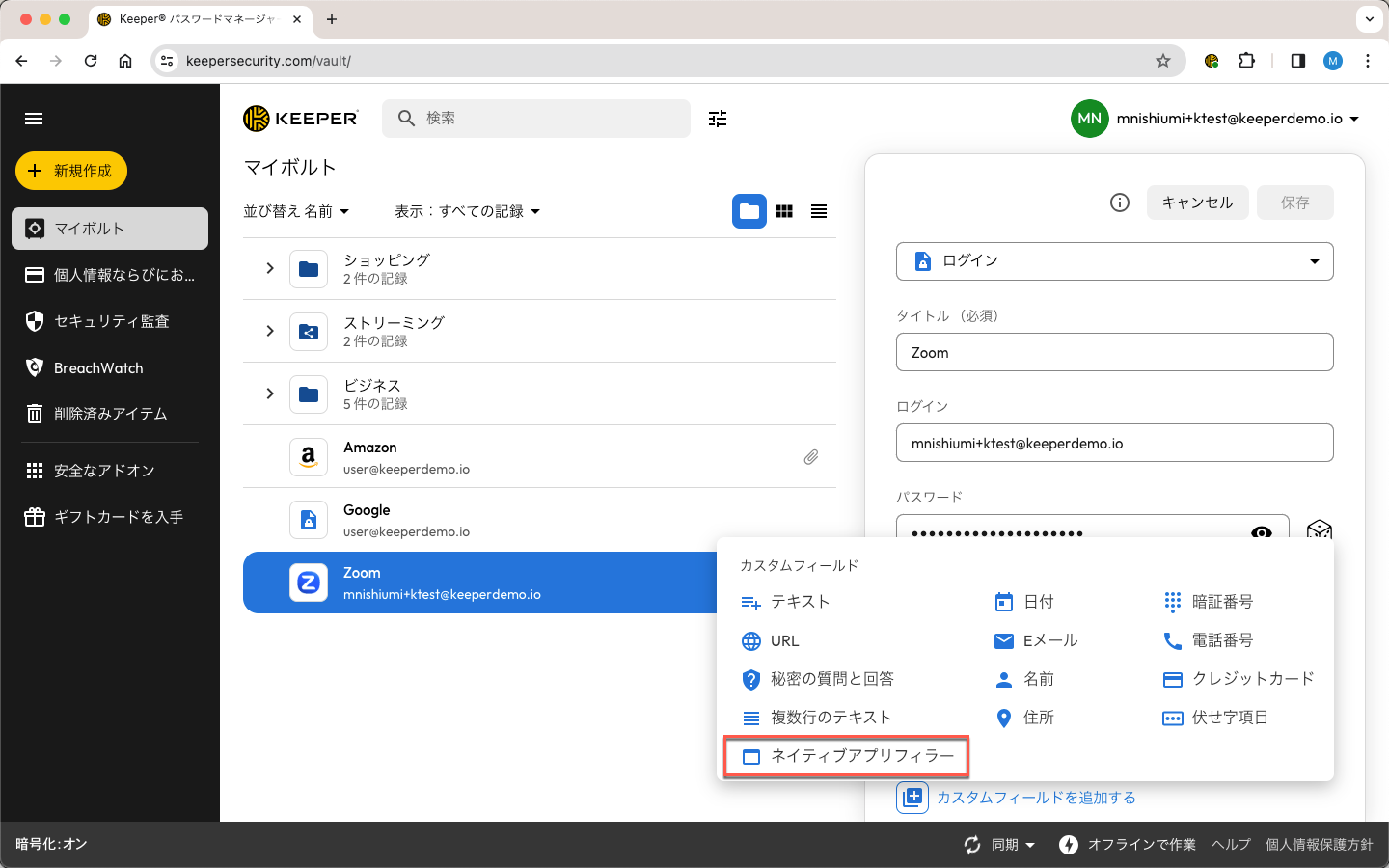
Task: Open the ログイン record type dropdown
Action: point(1114,261)
